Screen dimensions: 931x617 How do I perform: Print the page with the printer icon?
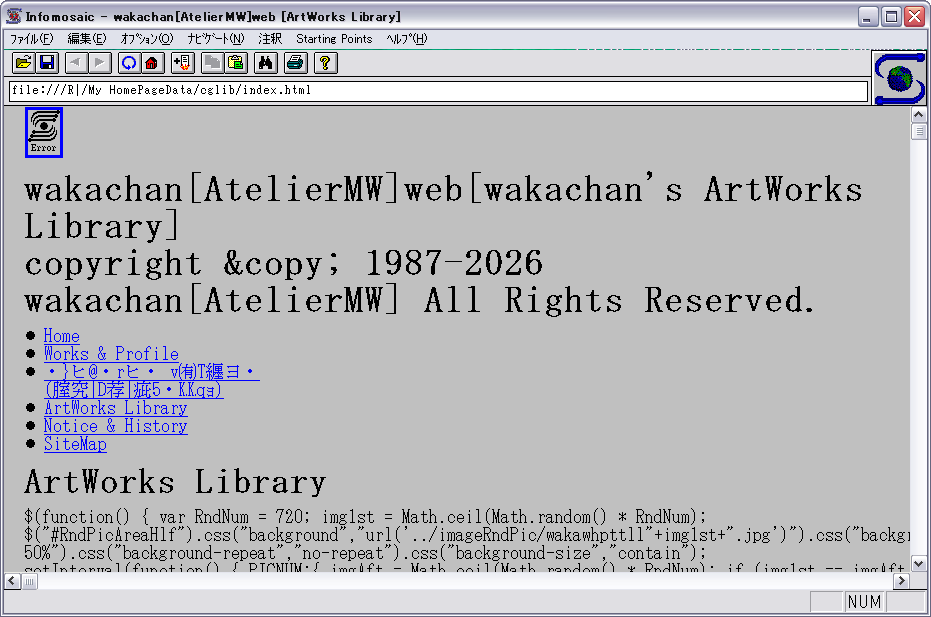(x=296, y=63)
